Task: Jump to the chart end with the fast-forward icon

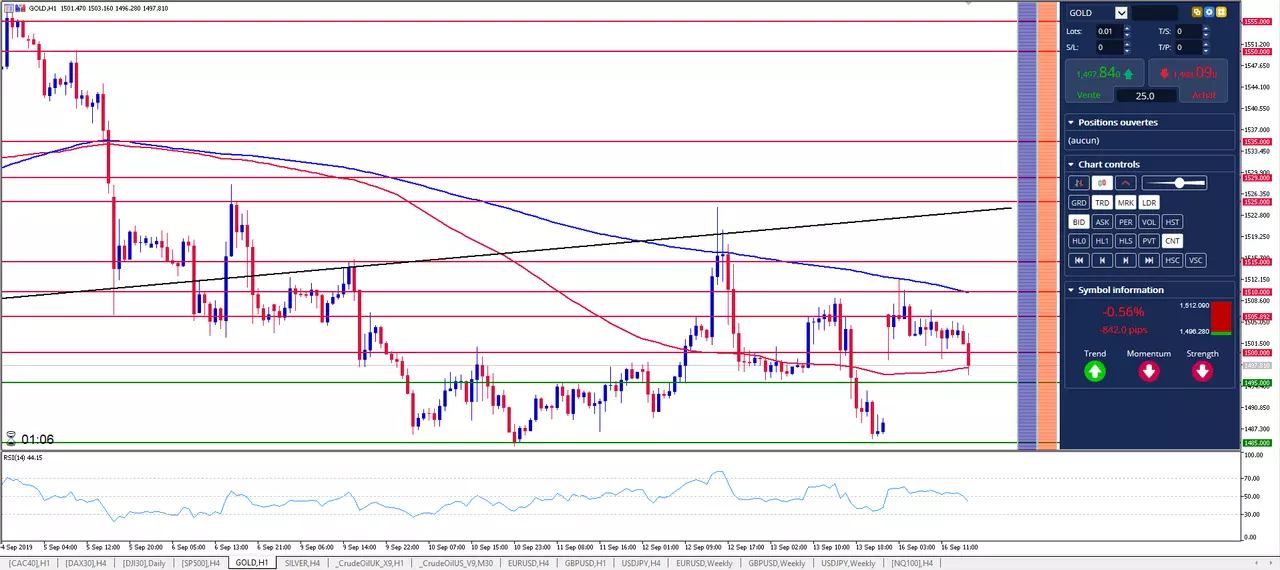Action: (1149, 260)
